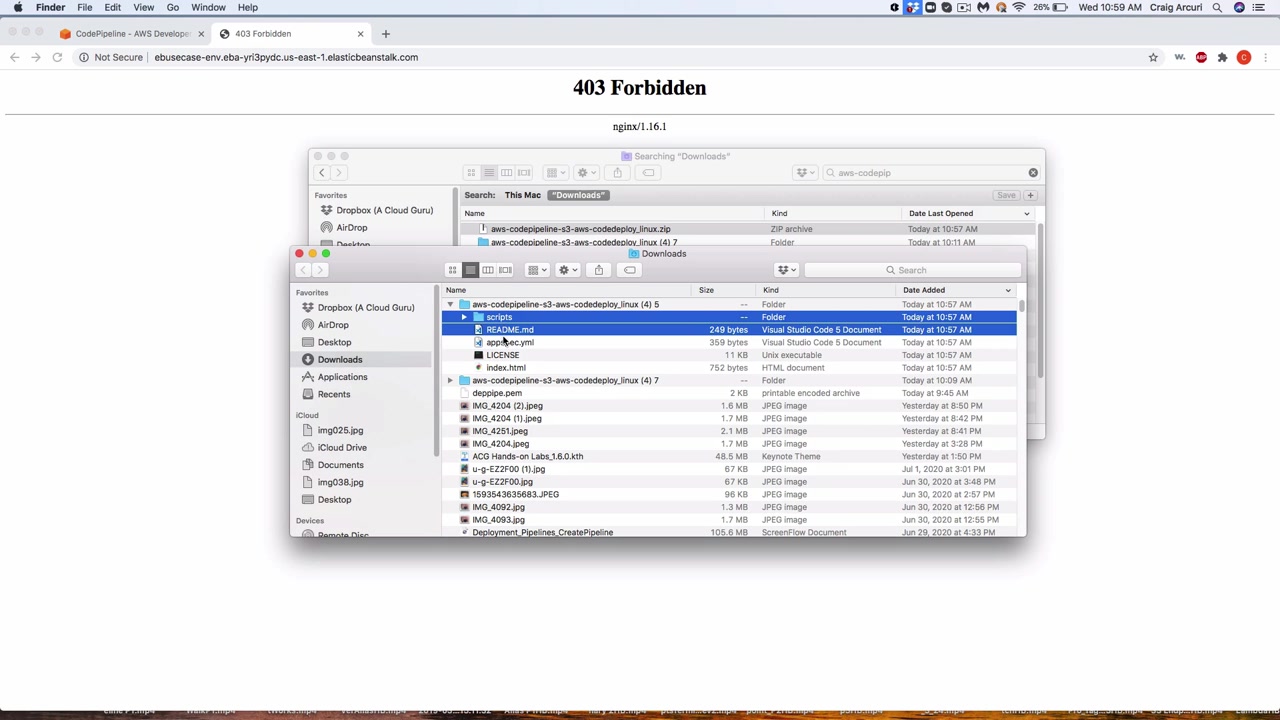Switch Downloads window to icon view
Viewport: 1280px width, 720px height.
(453, 270)
